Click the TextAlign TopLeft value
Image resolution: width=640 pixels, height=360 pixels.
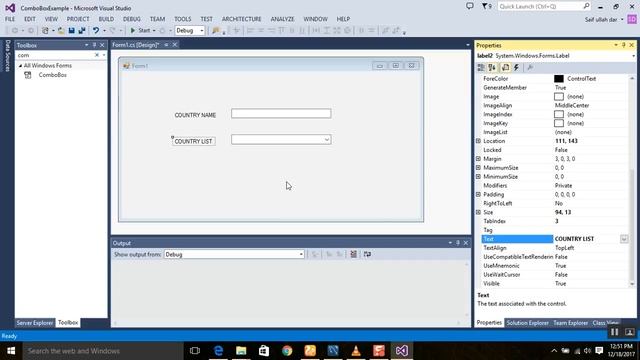click(565, 248)
